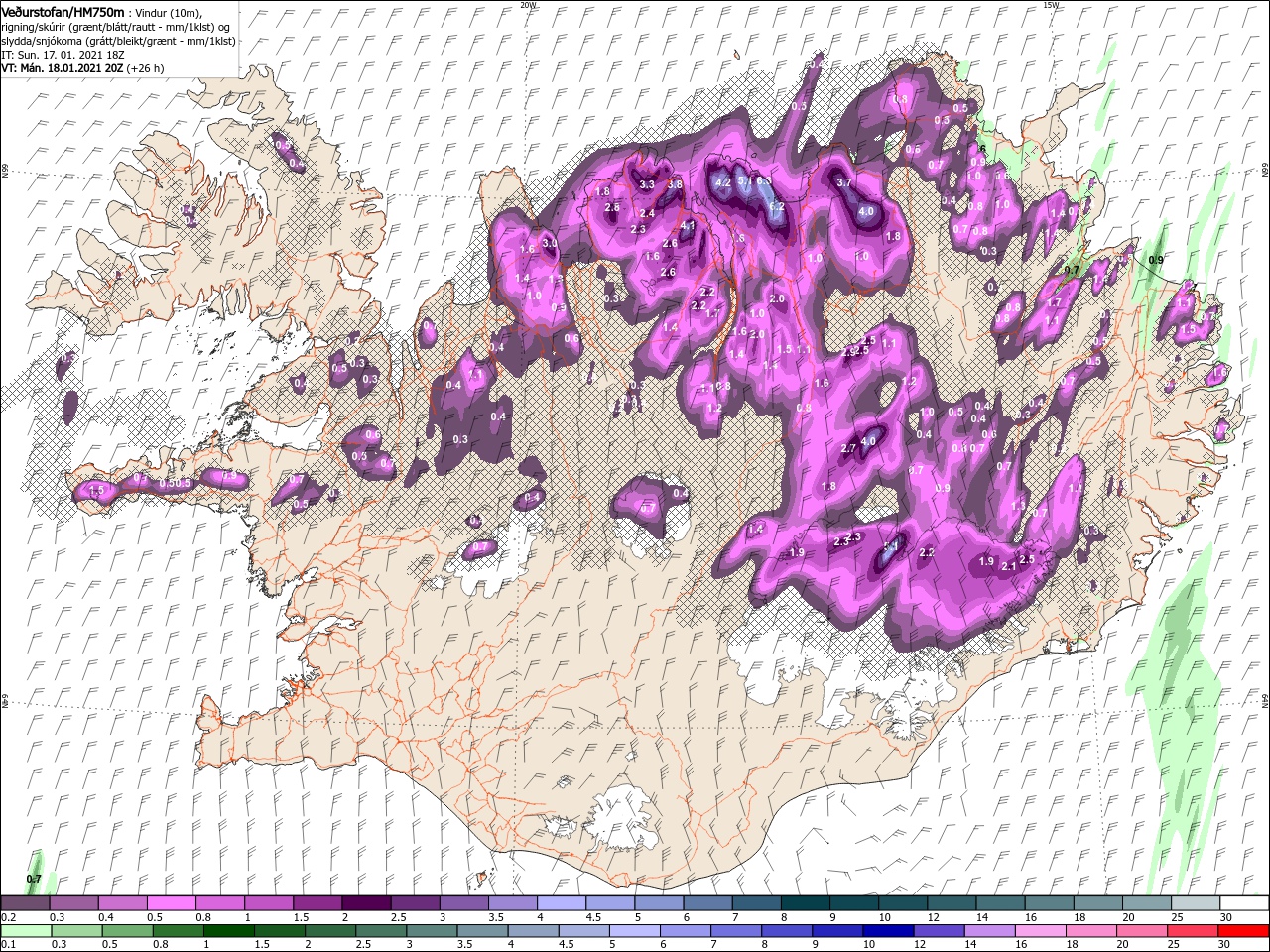Screen dimensions: 1270x952
Task: Pick the dark teal snow swatch labeled 8
Action: pos(805,903)
